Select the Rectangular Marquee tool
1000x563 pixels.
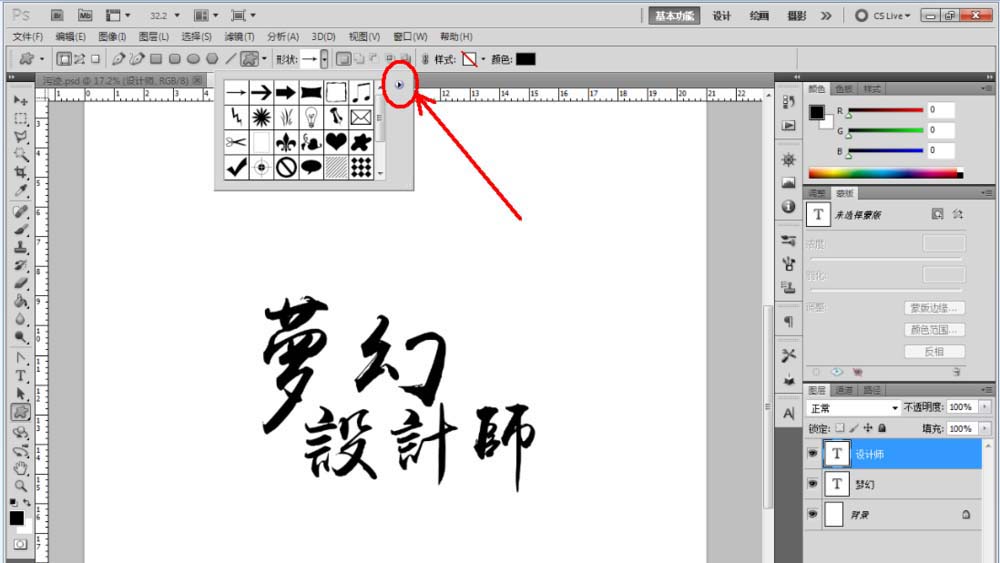tap(20, 119)
